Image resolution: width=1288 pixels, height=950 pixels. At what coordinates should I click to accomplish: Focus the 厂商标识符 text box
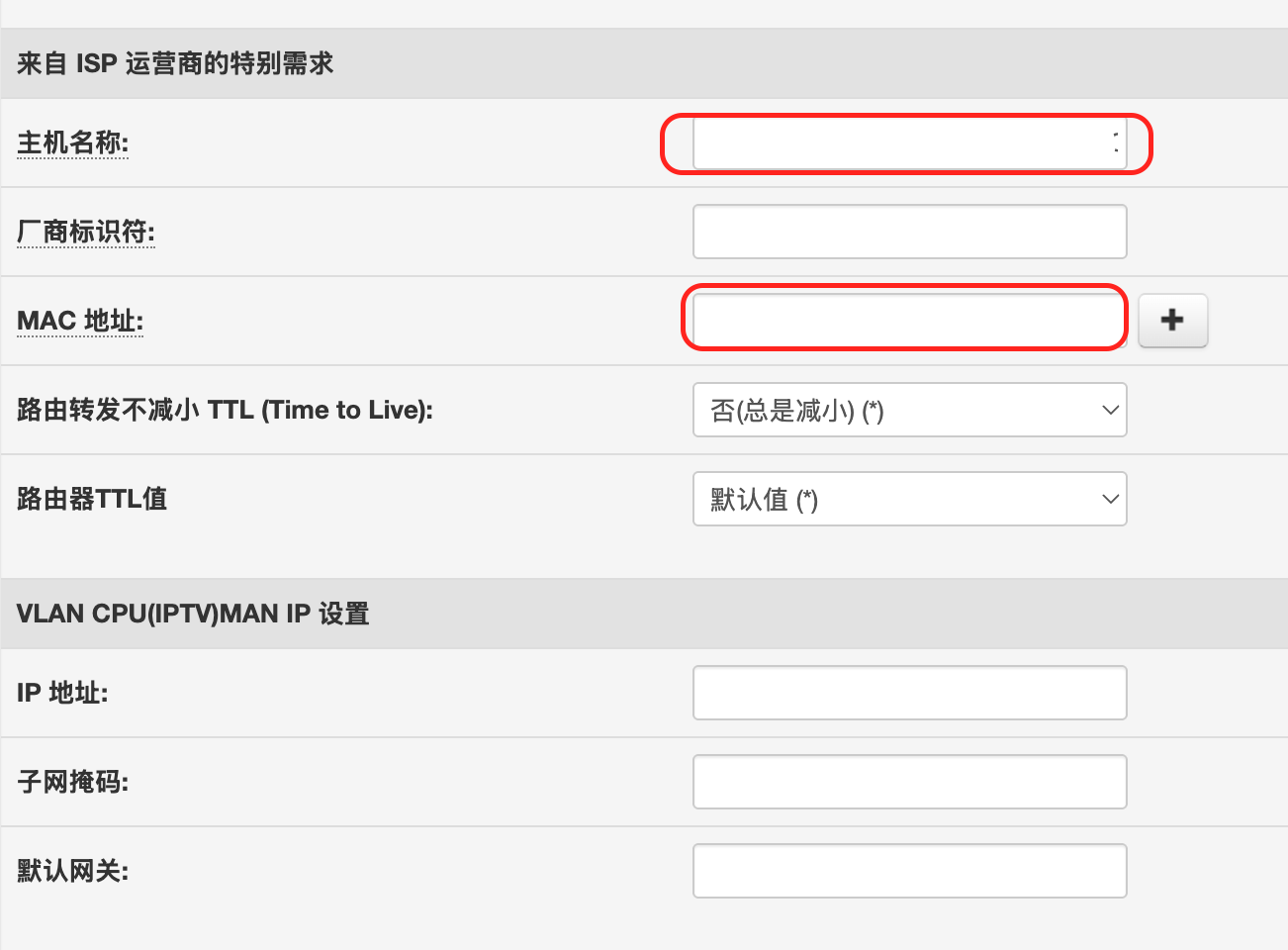(909, 232)
